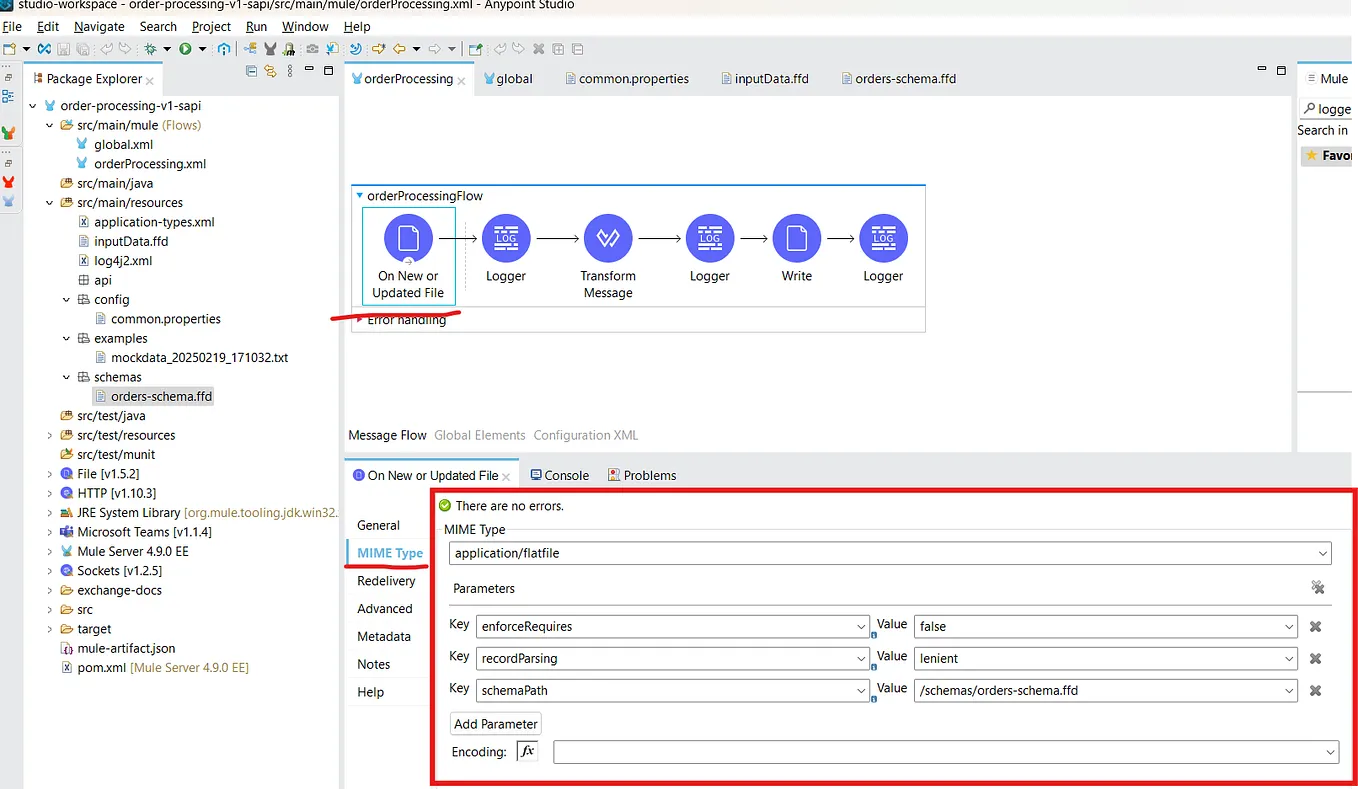Click the Save icon in the toolbar

click(x=62, y=48)
